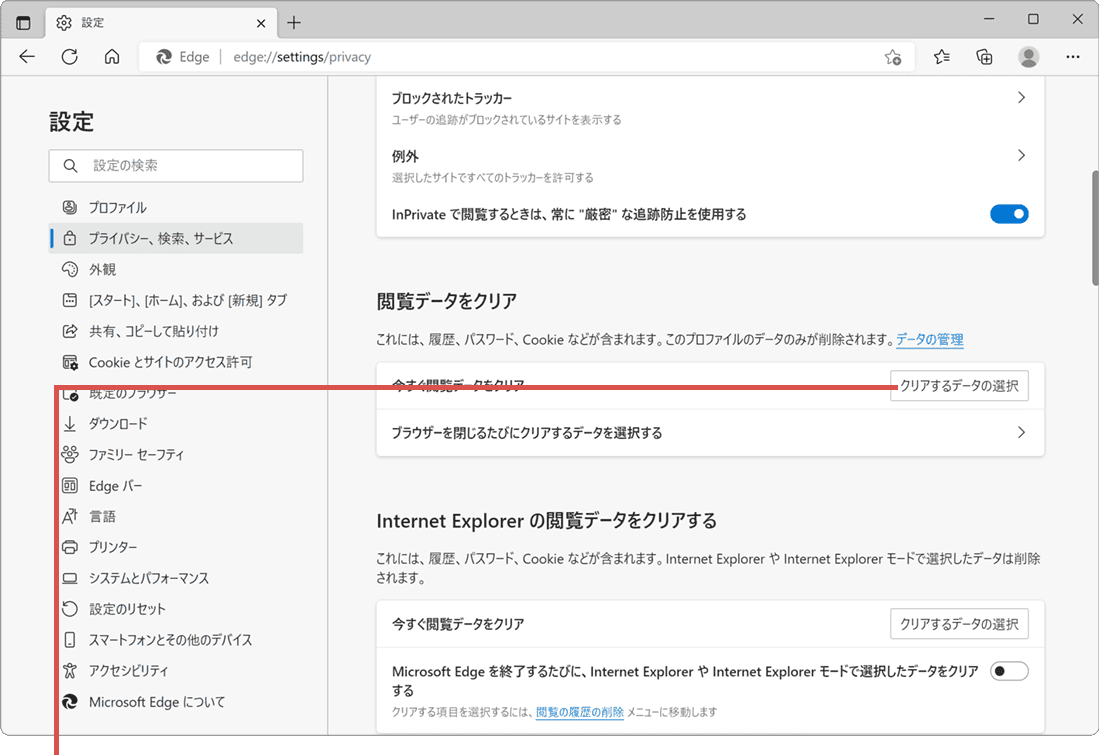The image size is (1100, 755).
Task: Open the Settings and more ellipsis menu
Action: 1073,57
